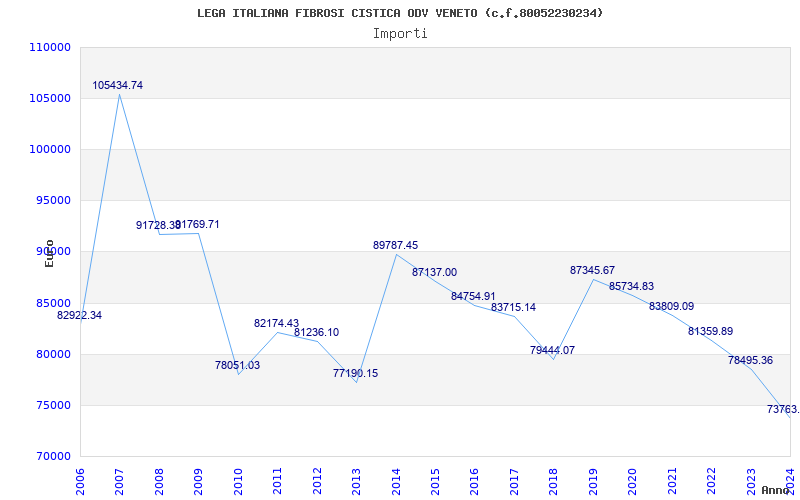Click the y-axis tick 110000
Viewport: 800px width, 500px height.
(49, 47)
